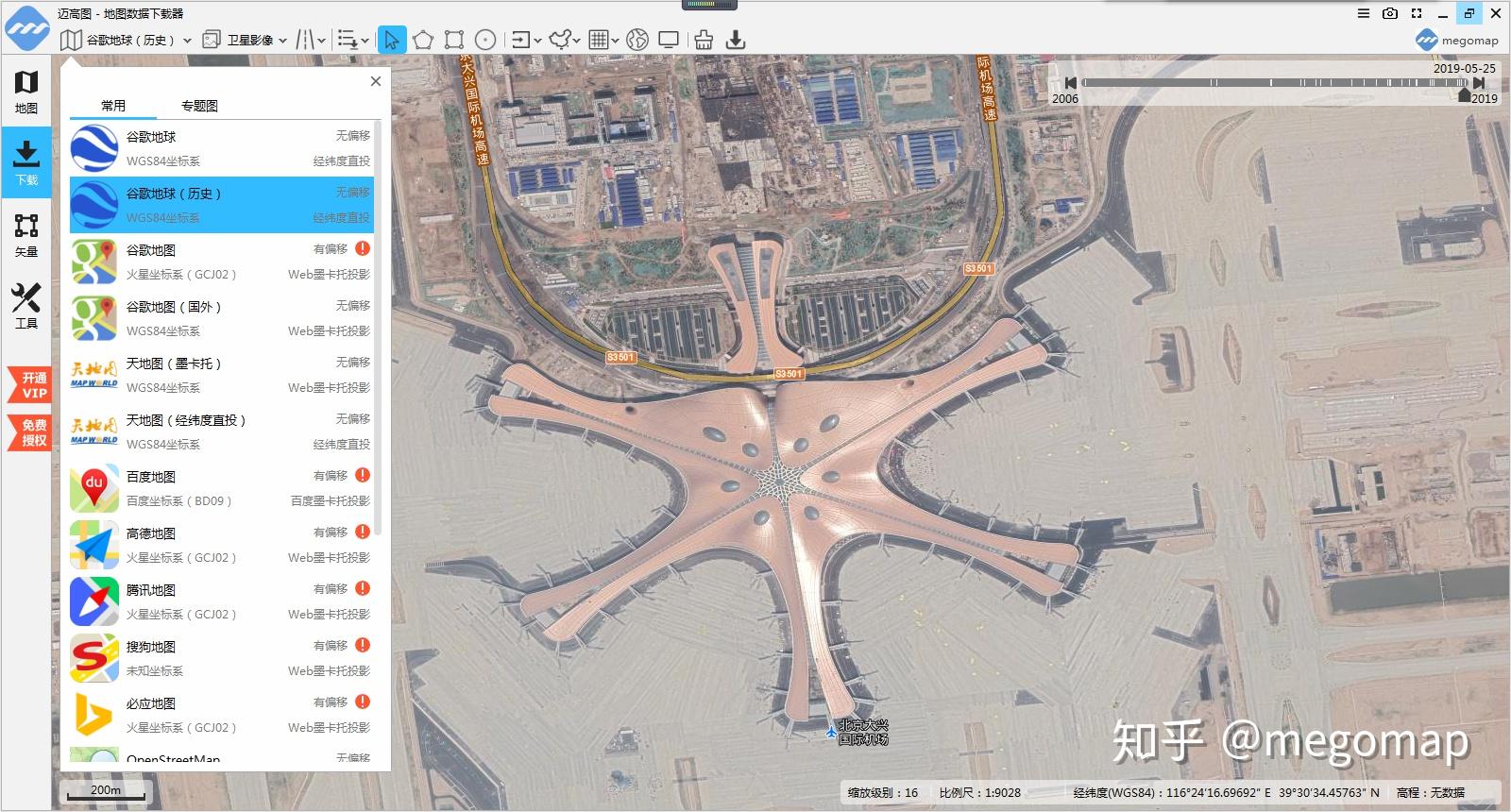Click the 缩放级别：16 status text
This screenshot has width=1511, height=812.
pos(883,793)
